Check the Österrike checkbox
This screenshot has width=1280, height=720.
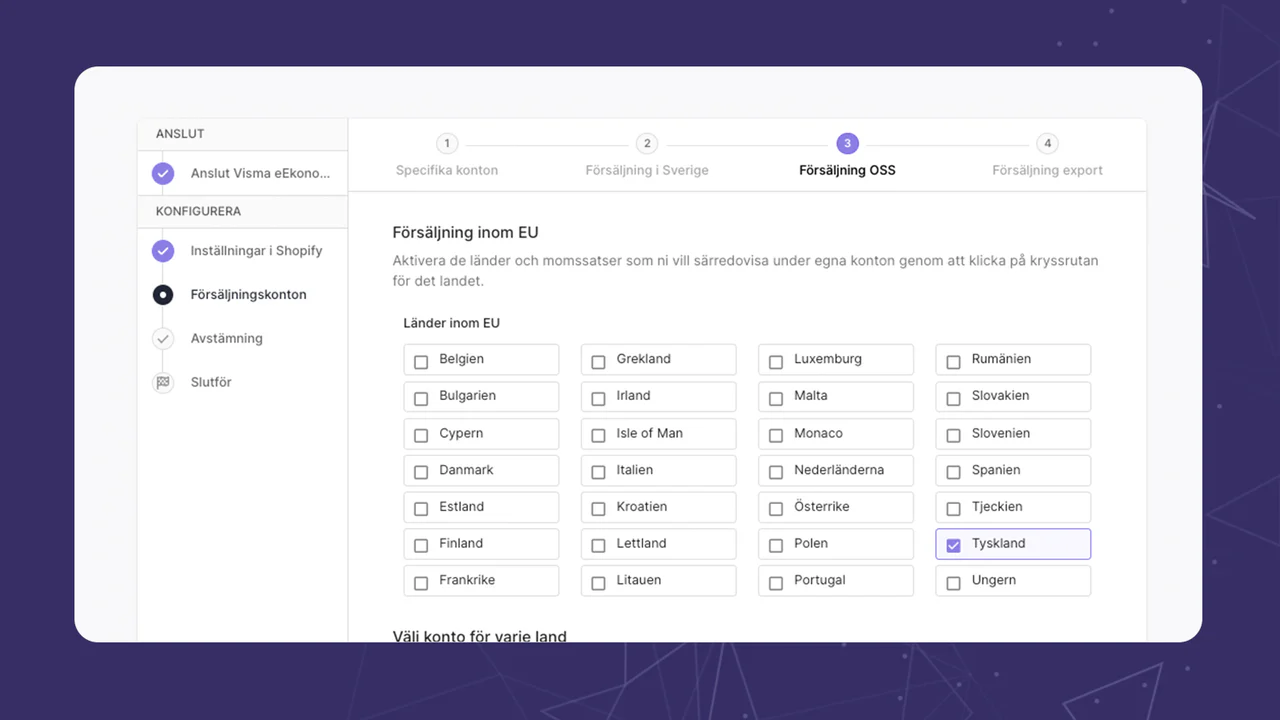coord(776,509)
